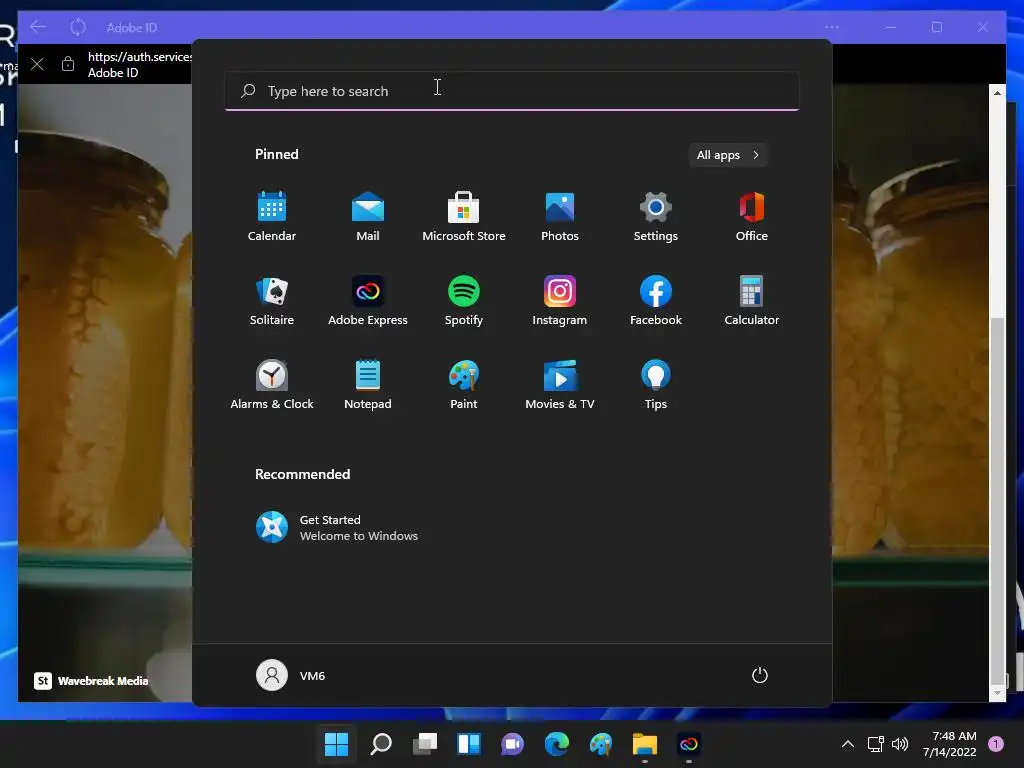Open the Mail app
1024x768 pixels.
(368, 216)
